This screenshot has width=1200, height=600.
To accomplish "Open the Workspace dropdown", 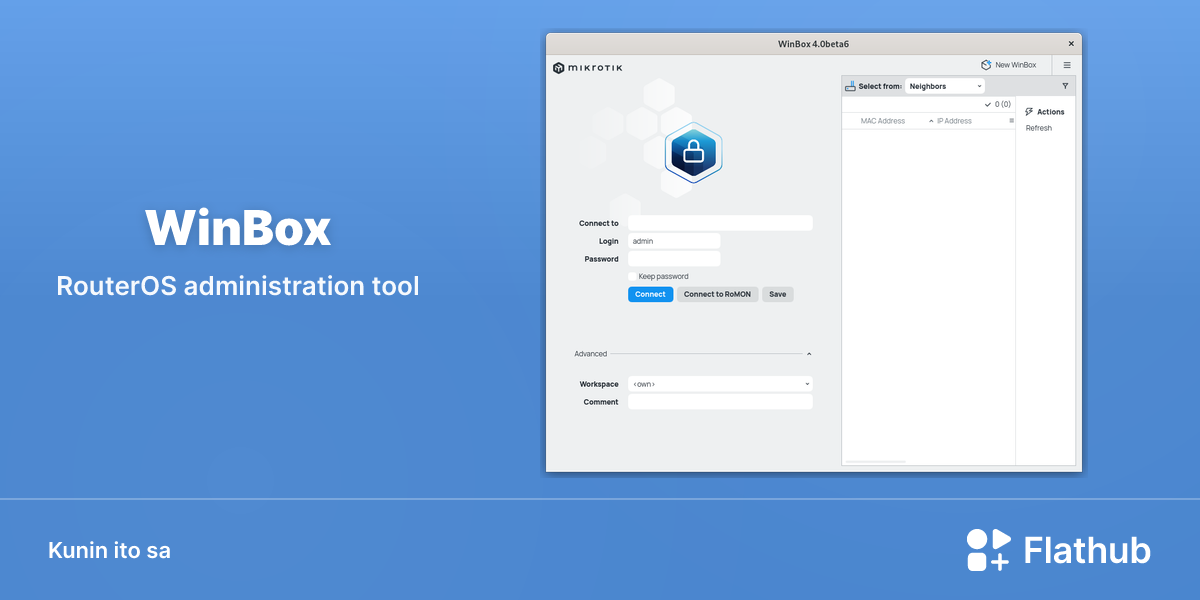I will tap(720, 384).
